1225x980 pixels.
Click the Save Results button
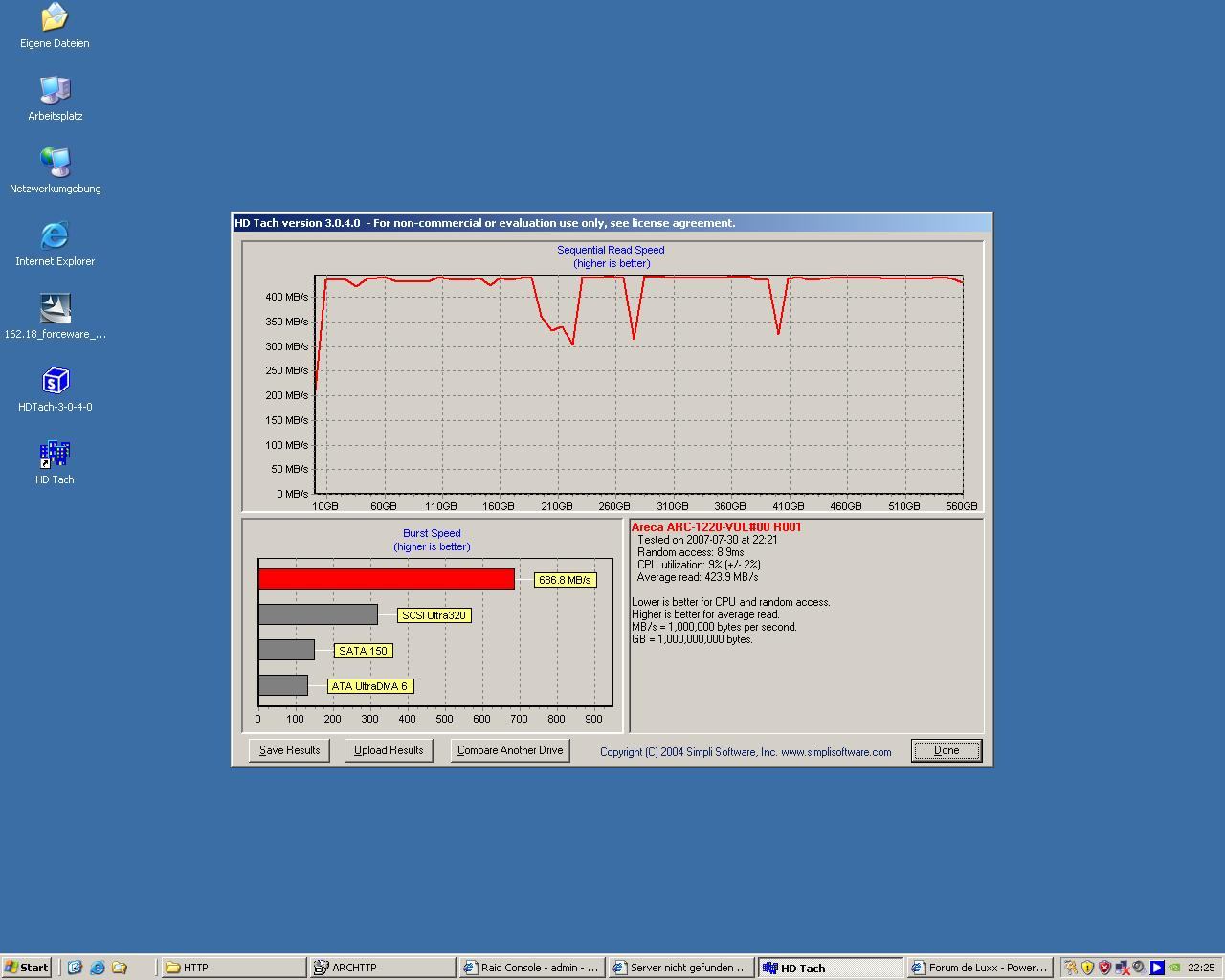coord(289,750)
